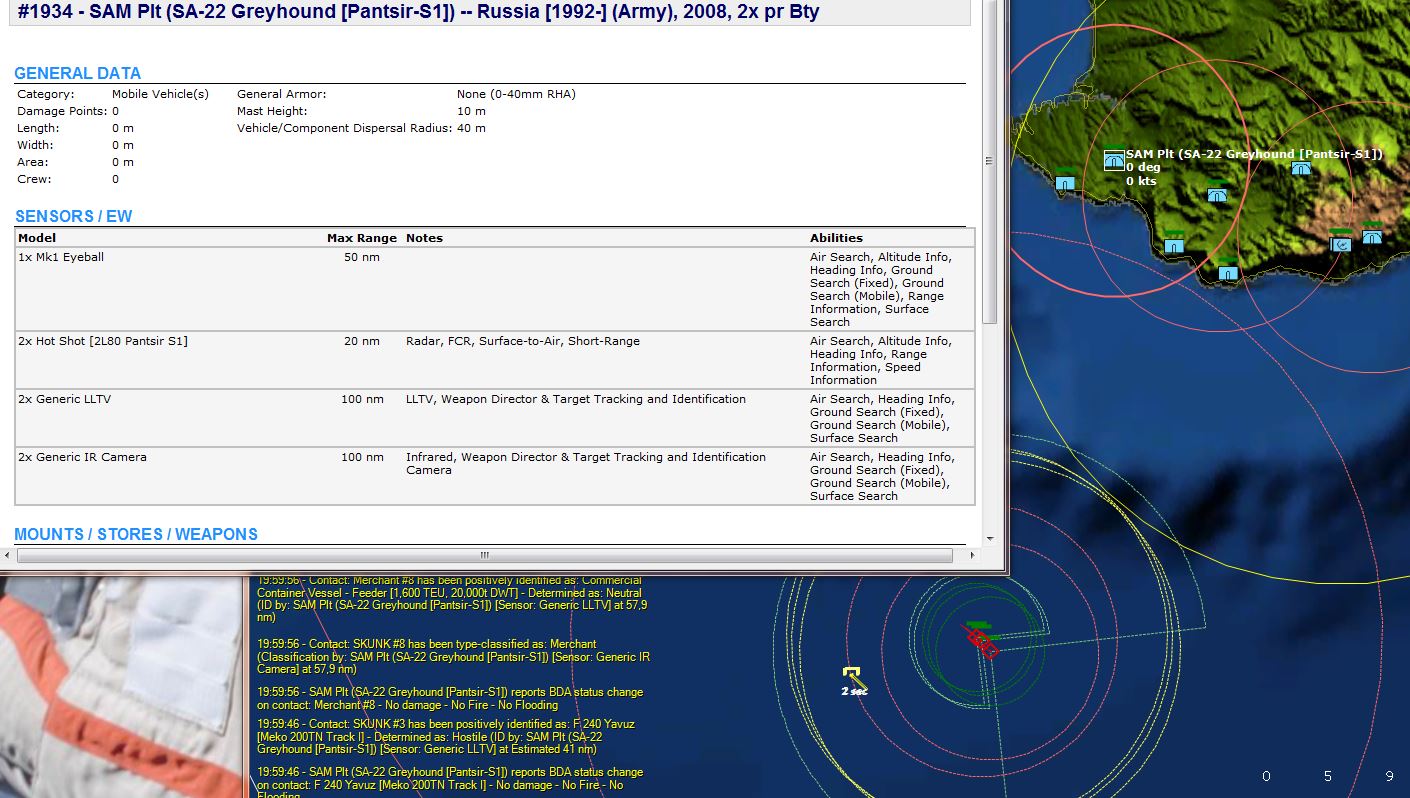This screenshot has width=1410, height=798.
Task: Click the 50 nm max range value
Action: coord(364,257)
